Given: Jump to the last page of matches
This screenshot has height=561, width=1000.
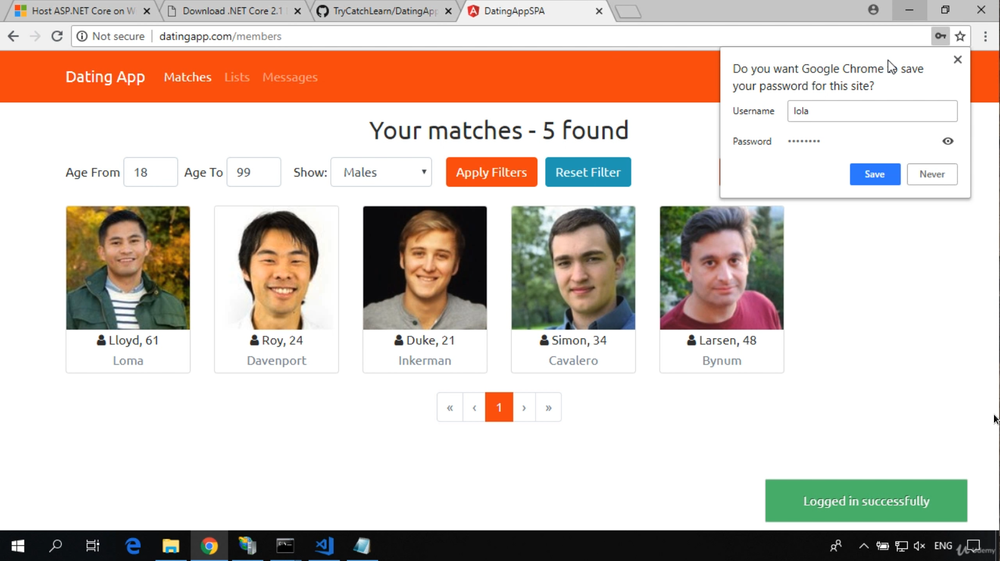Looking at the screenshot, I should (548, 407).
